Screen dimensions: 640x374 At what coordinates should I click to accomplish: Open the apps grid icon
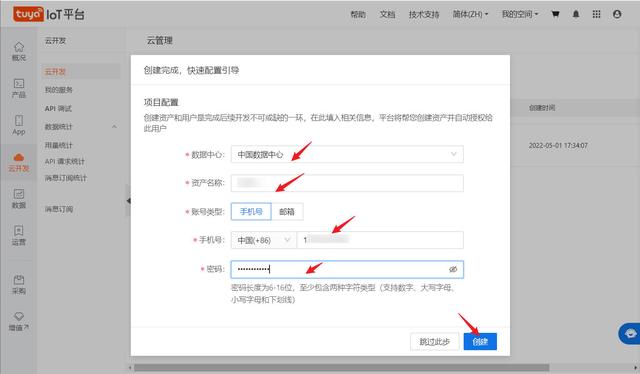(x=596, y=14)
